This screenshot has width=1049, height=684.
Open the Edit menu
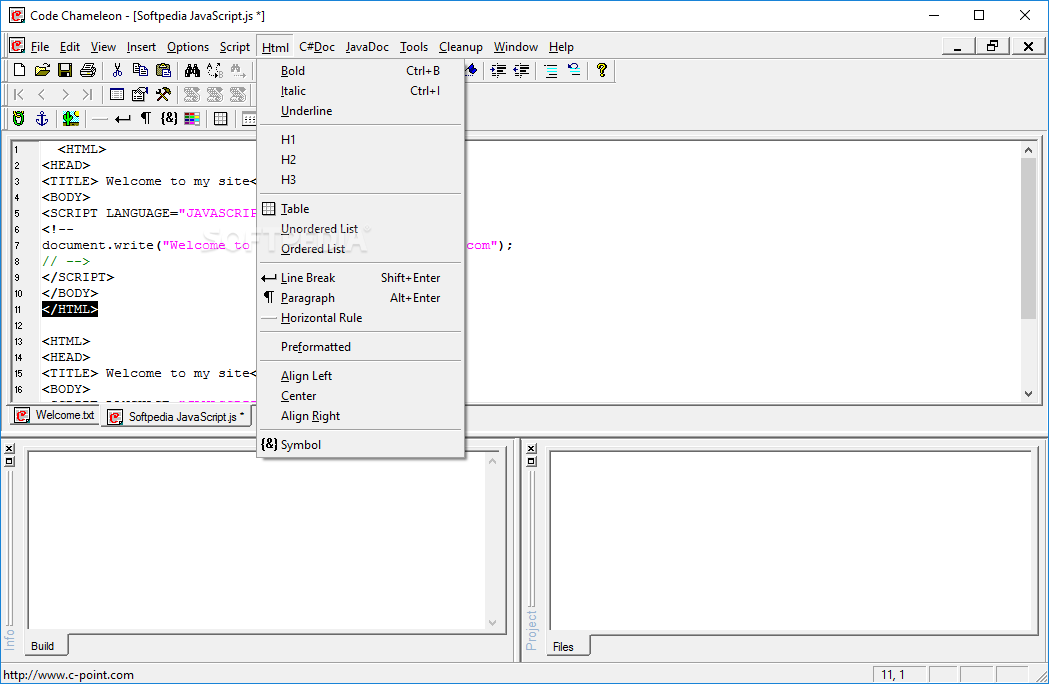70,47
